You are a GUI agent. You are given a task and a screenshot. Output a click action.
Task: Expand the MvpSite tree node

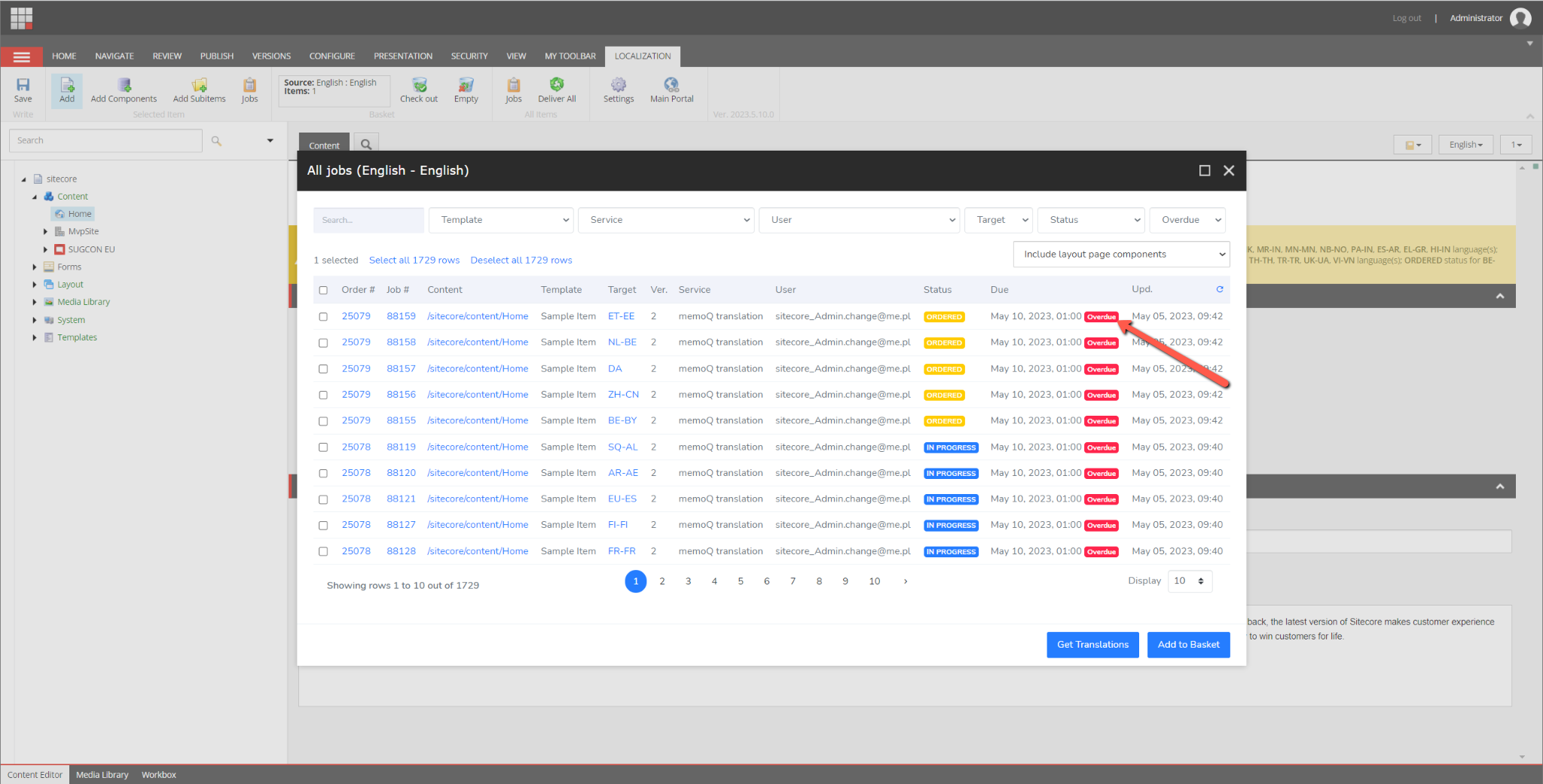(45, 232)
